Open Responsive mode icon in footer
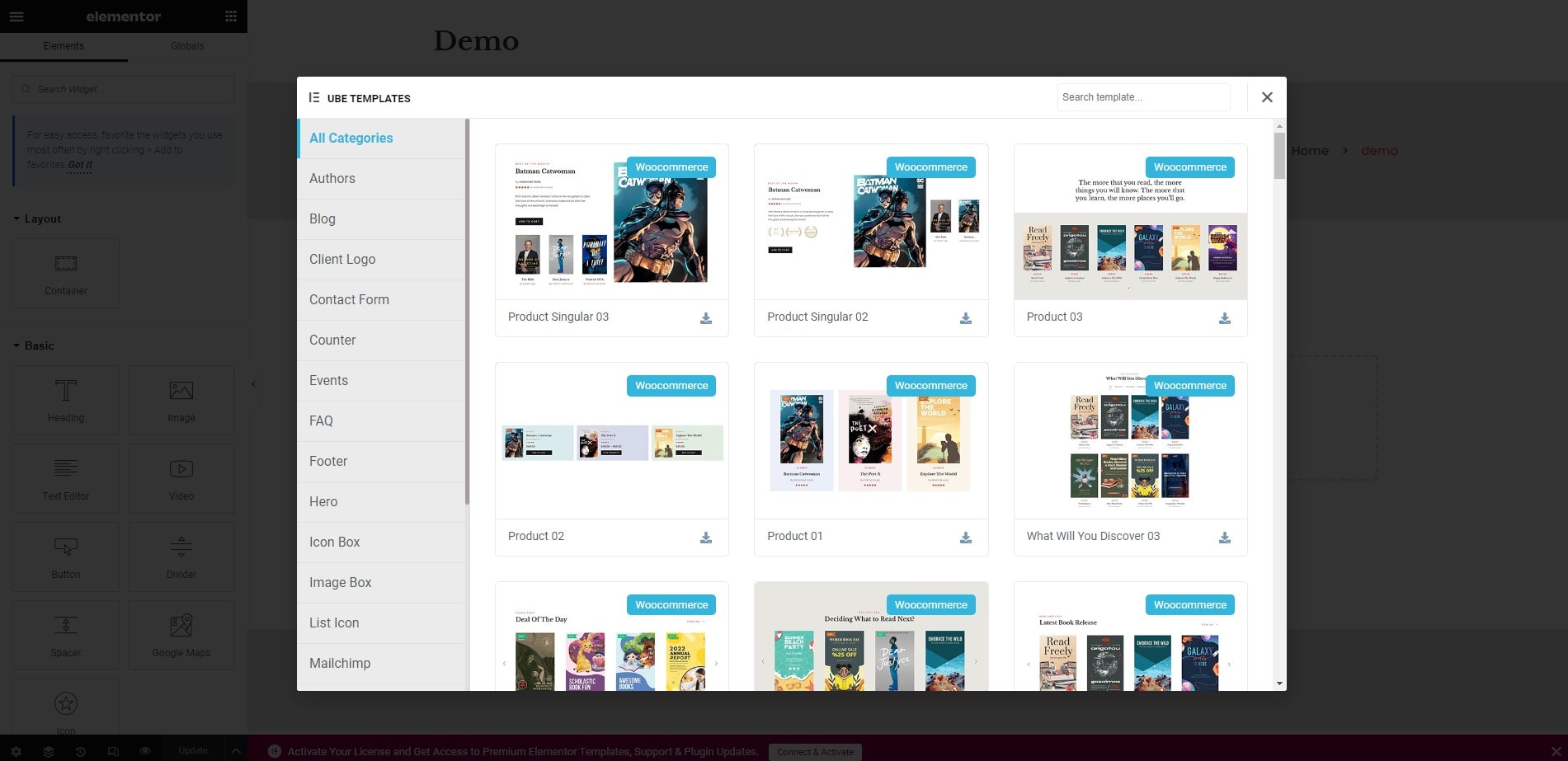This screenshot has height=761, width=1568. tap(113, 751)
